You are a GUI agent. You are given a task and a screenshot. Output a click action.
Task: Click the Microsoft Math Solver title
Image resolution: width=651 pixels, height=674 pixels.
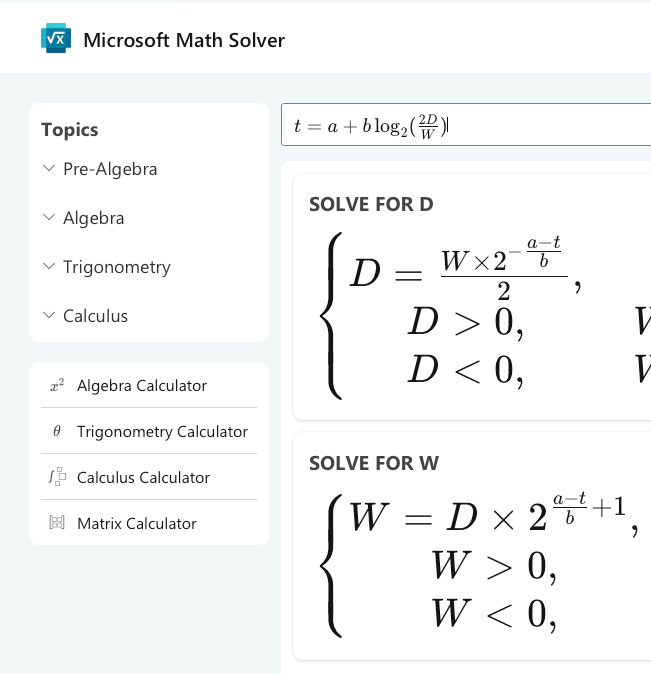click(x=184, y=40)
